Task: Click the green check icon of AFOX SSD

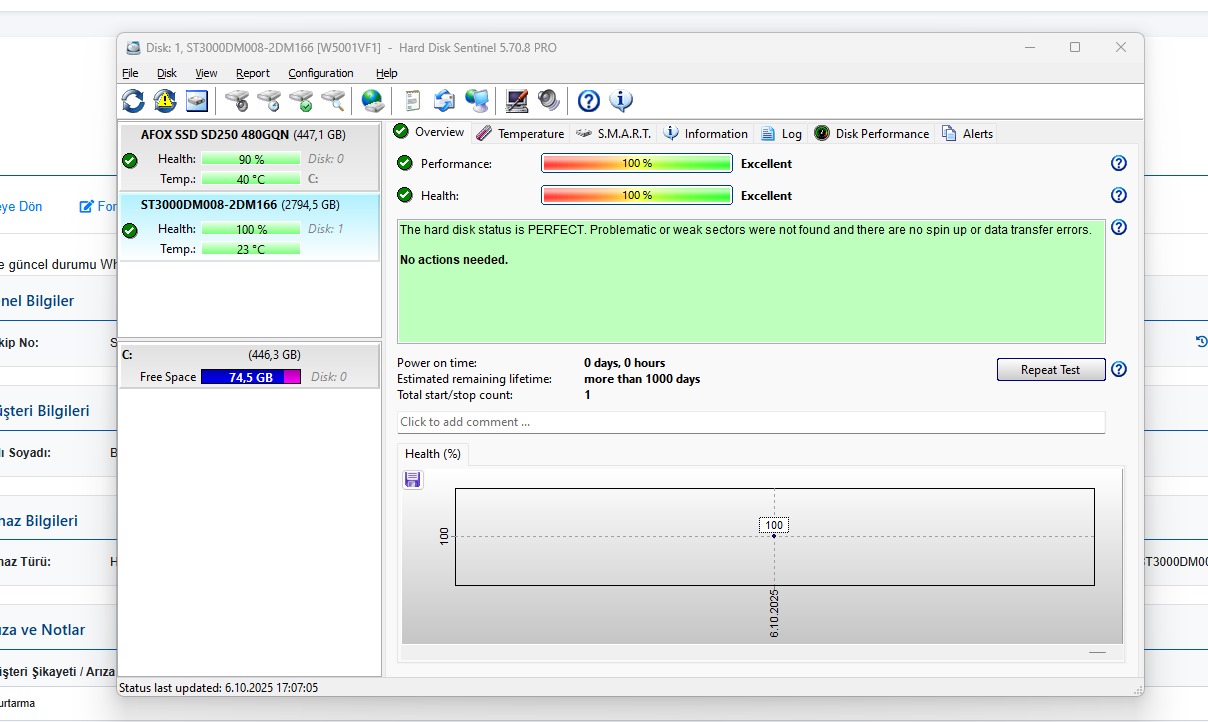Action: tap(130, 160)
